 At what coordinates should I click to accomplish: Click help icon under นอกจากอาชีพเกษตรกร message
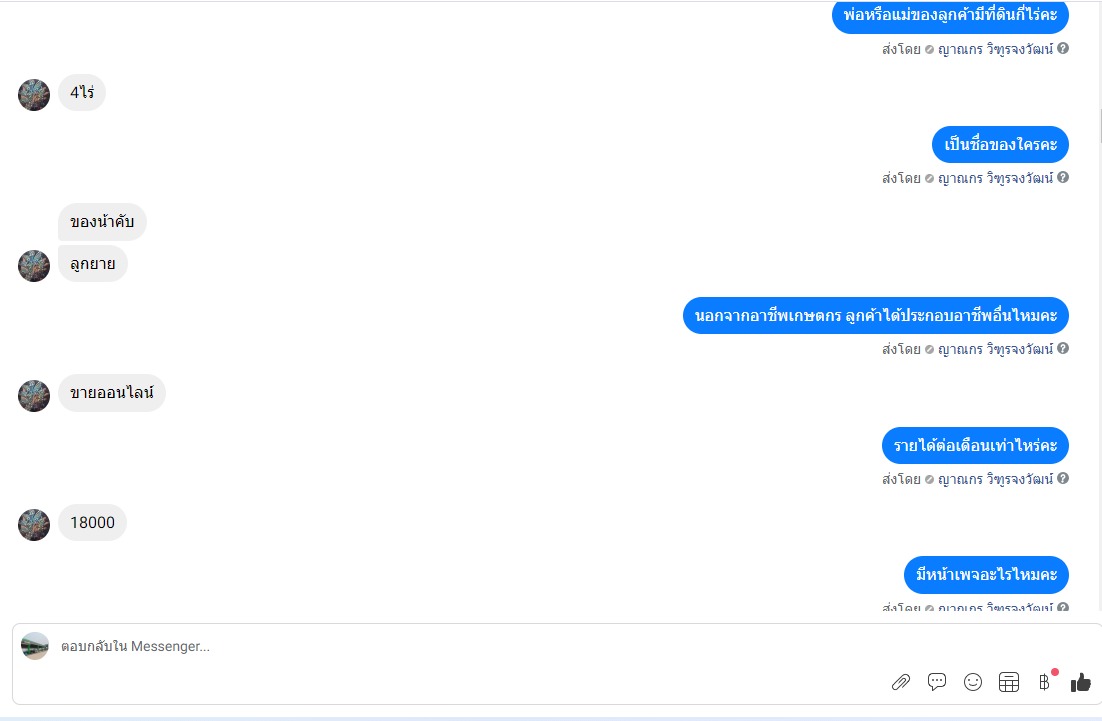(1063, 349)
